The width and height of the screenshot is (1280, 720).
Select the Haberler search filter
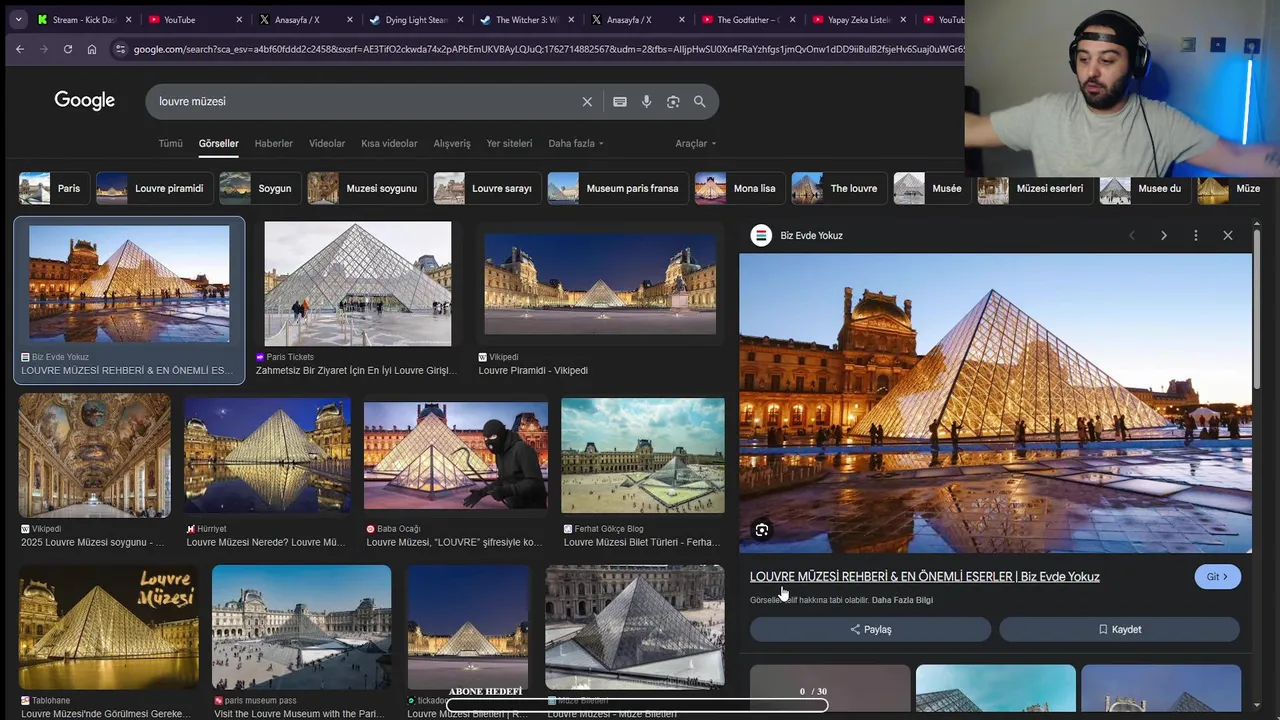pos(273,143)
